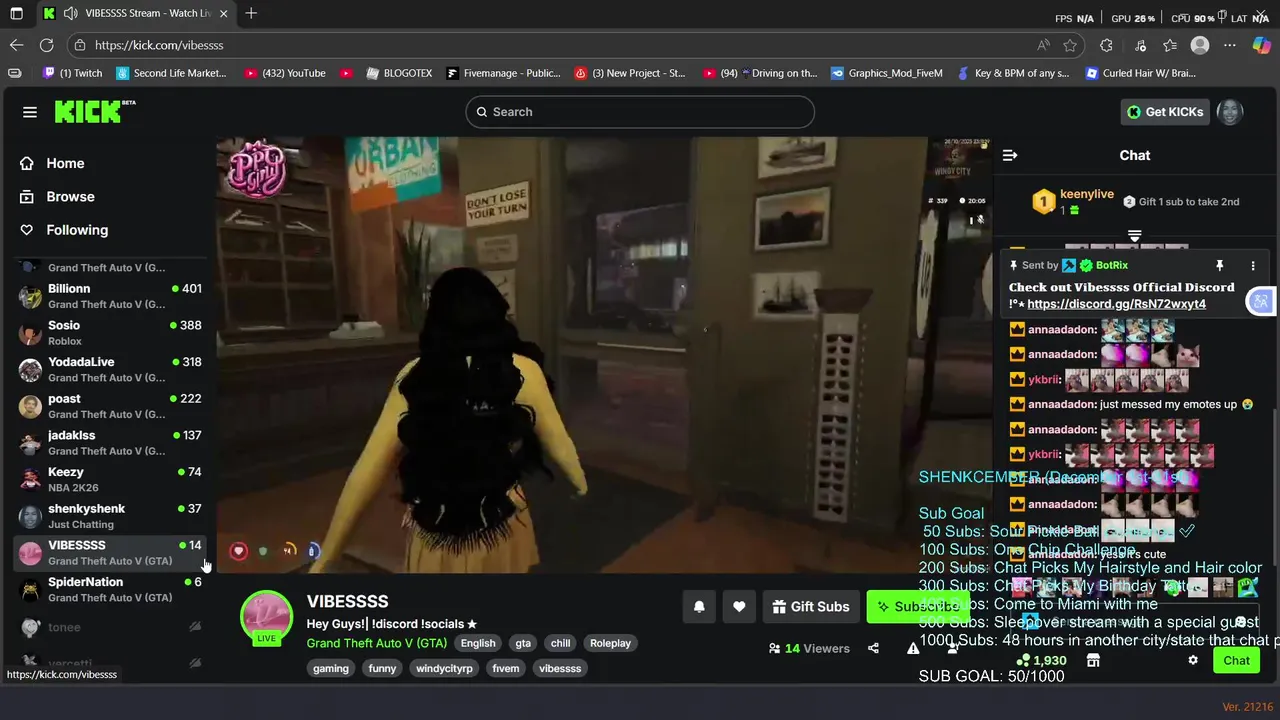Open shenkyshenk channel in sidebar

click(x=110, y=516)
